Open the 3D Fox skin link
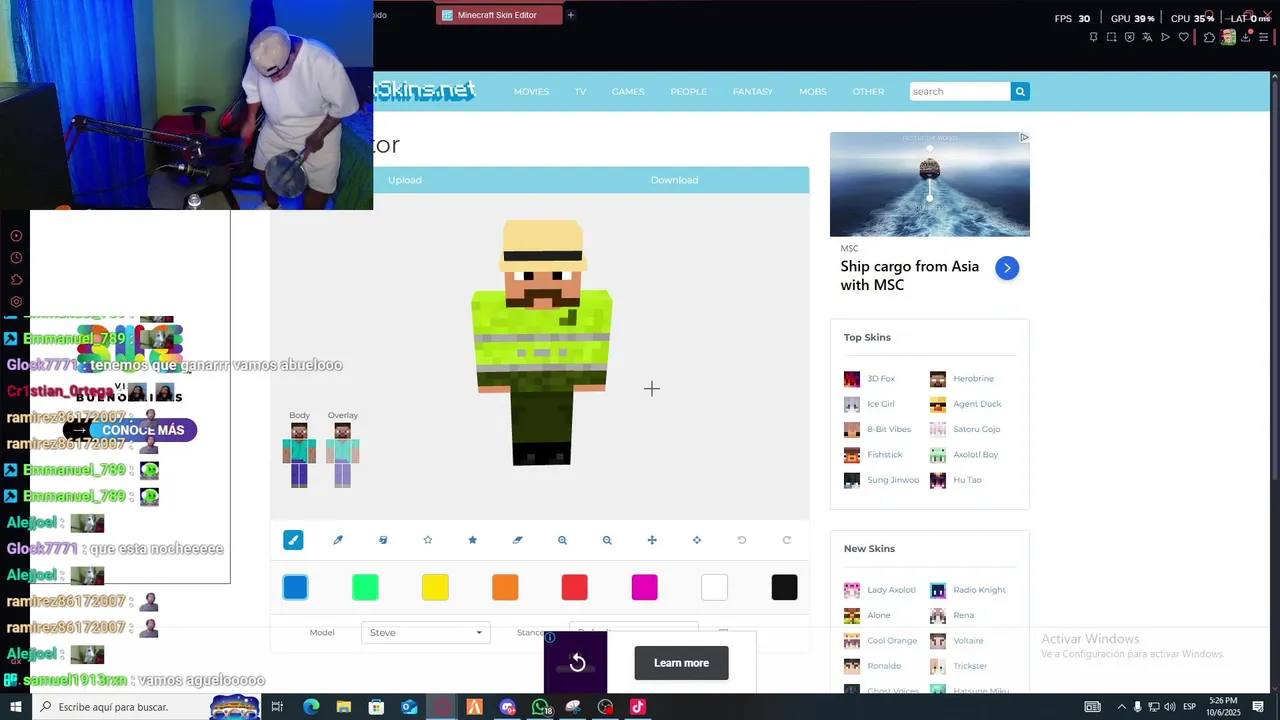 881,379
